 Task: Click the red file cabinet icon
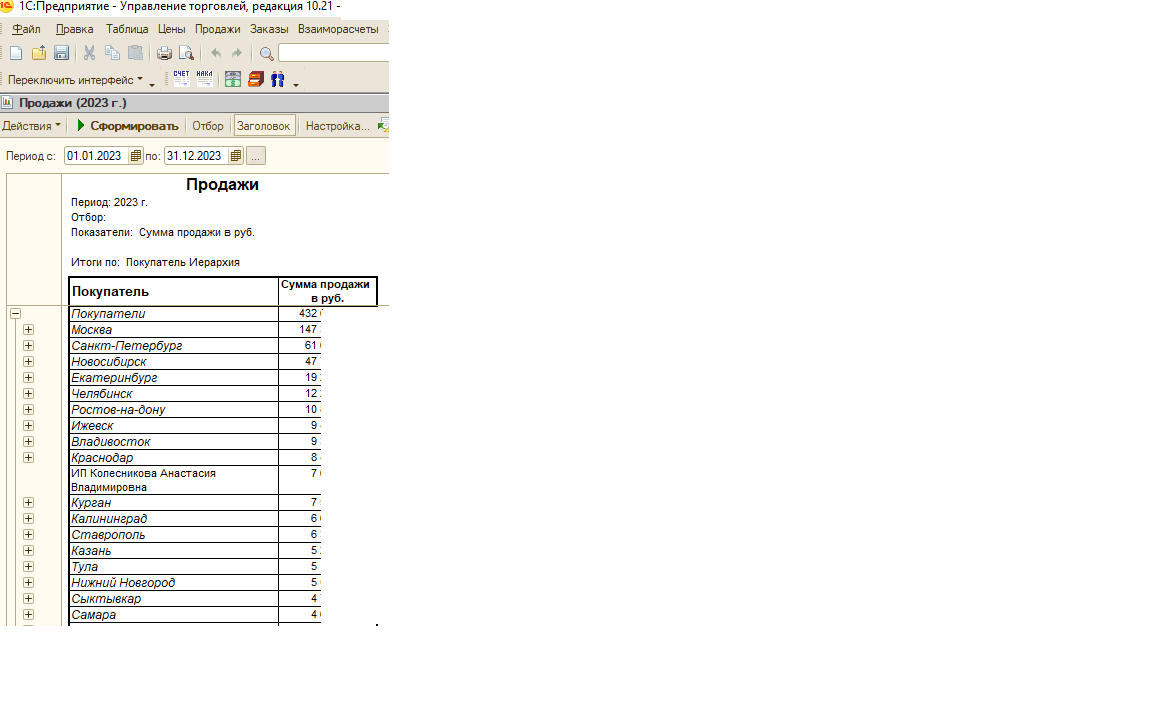(x=255, y=79)
